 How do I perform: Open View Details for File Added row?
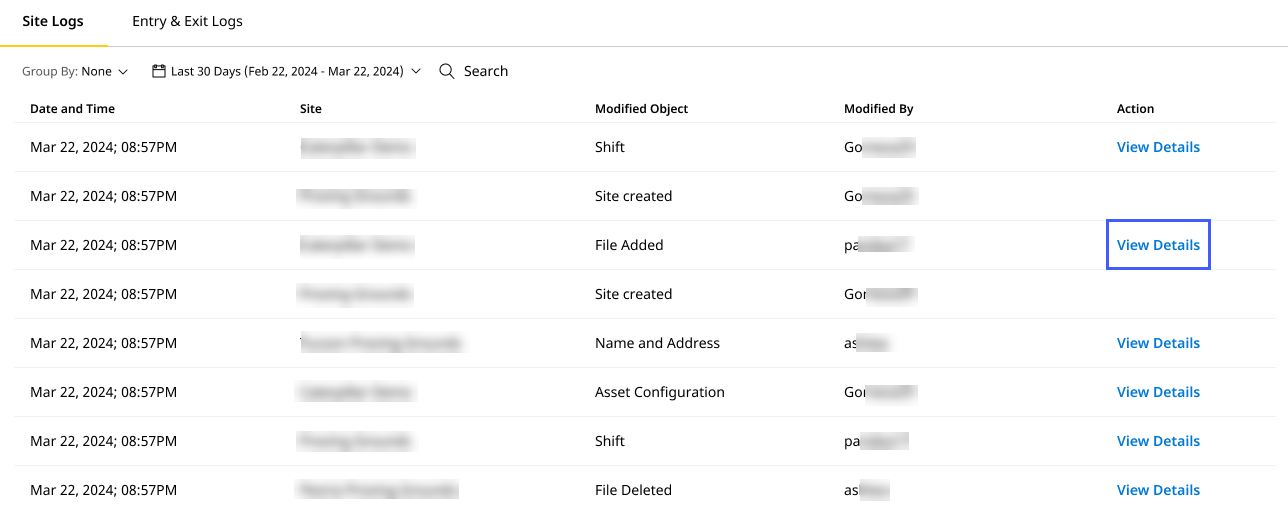1158,245
